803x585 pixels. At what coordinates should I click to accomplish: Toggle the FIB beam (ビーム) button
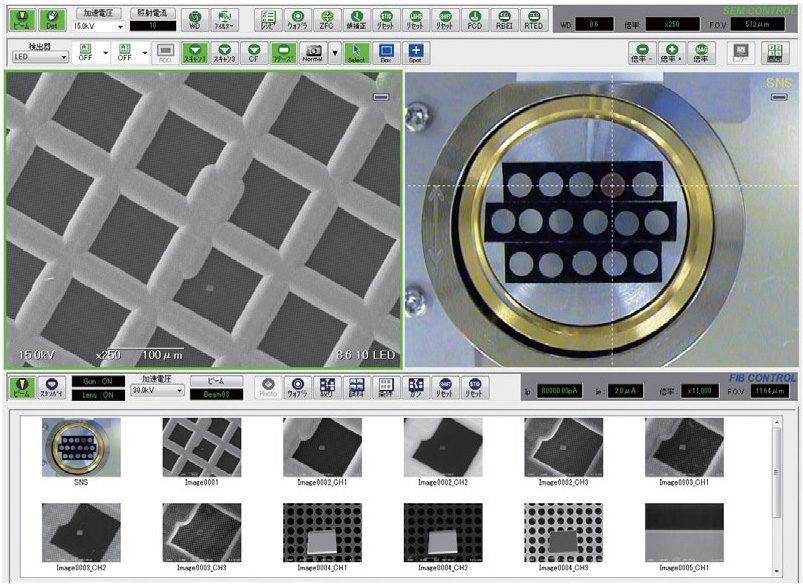22,389
